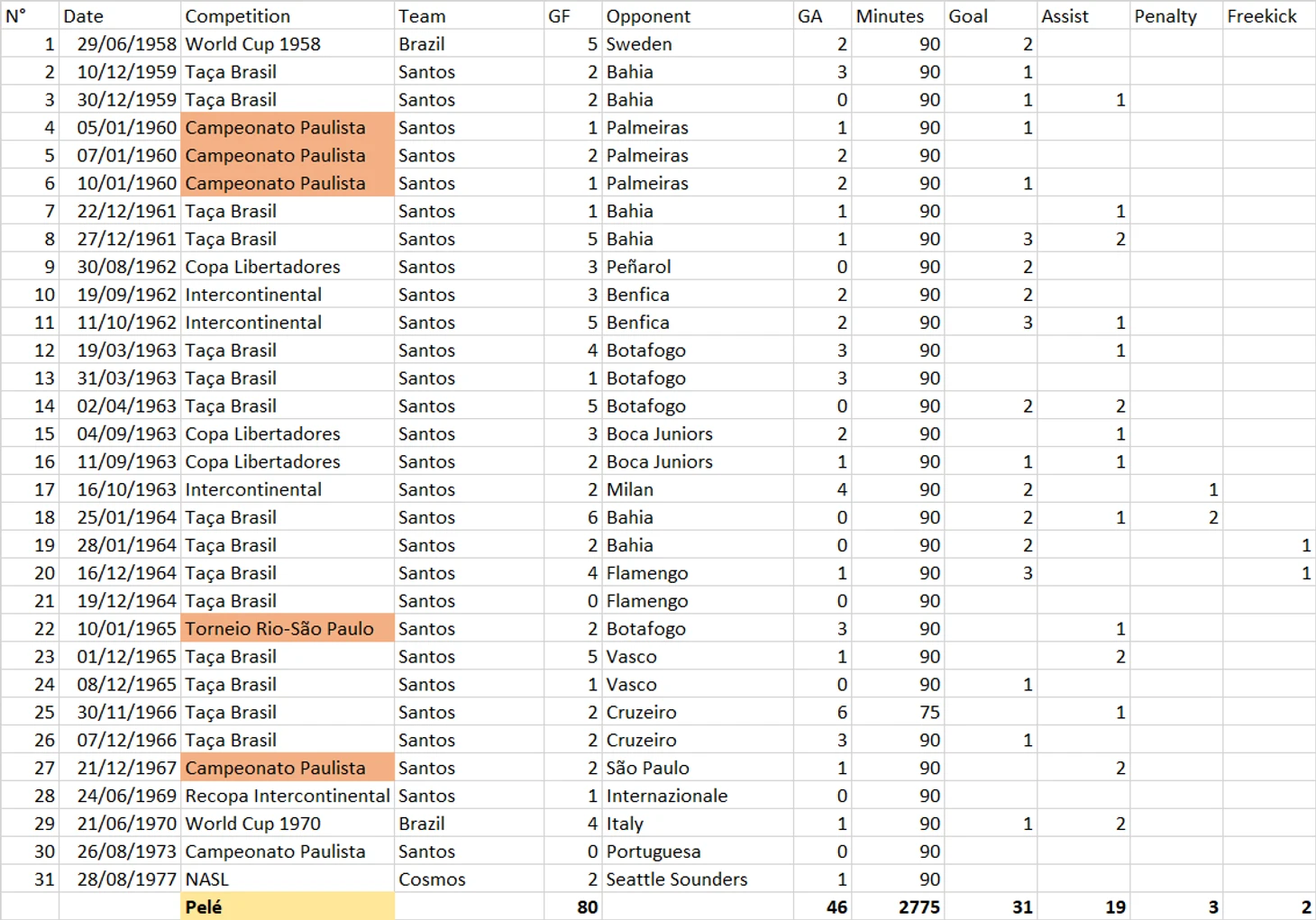This screenshot has width=1316, height=920.
Task: Select the World Cup 1958 cell
Action: click(288, 43)
